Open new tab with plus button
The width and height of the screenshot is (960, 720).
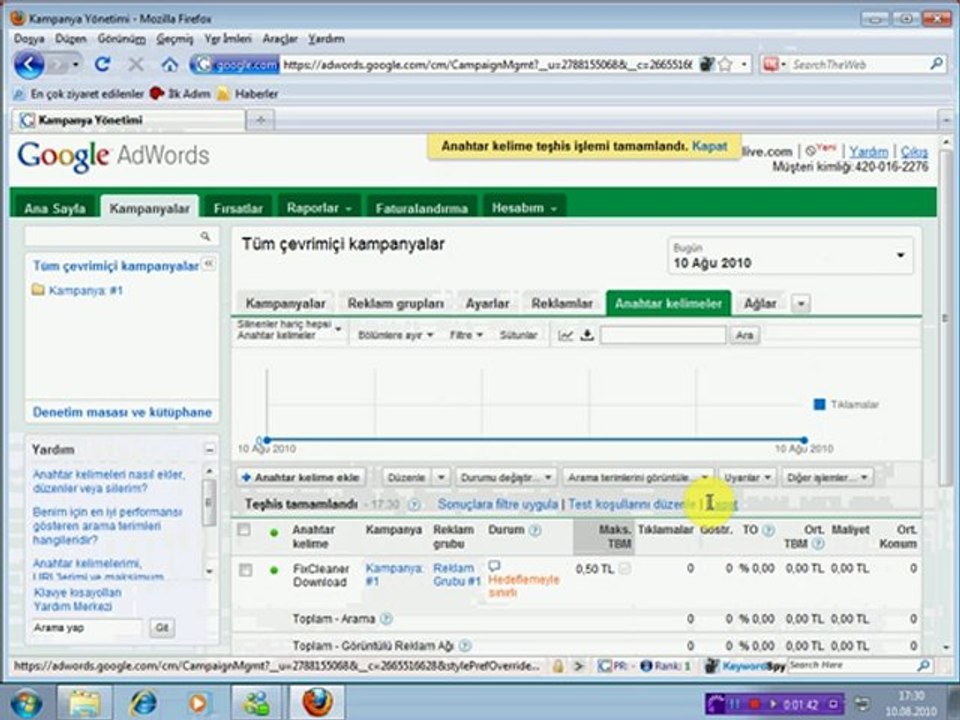click(261, 120)
